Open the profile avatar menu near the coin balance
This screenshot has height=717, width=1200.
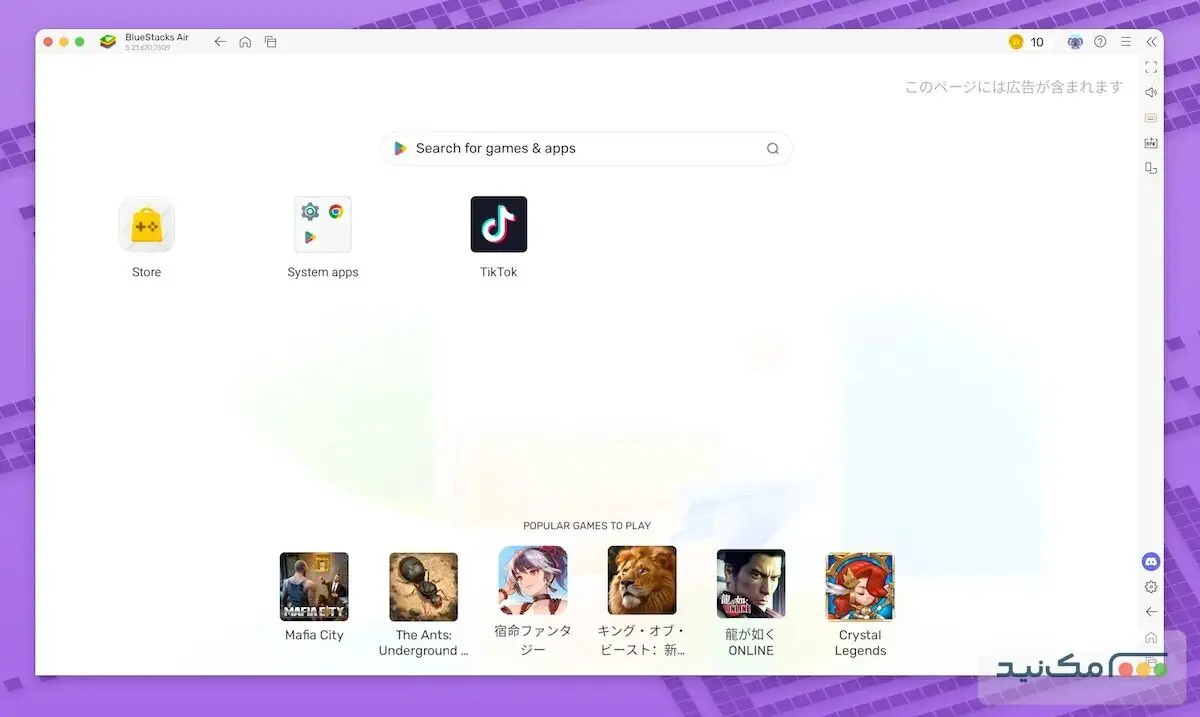[x=1074, y=42]
